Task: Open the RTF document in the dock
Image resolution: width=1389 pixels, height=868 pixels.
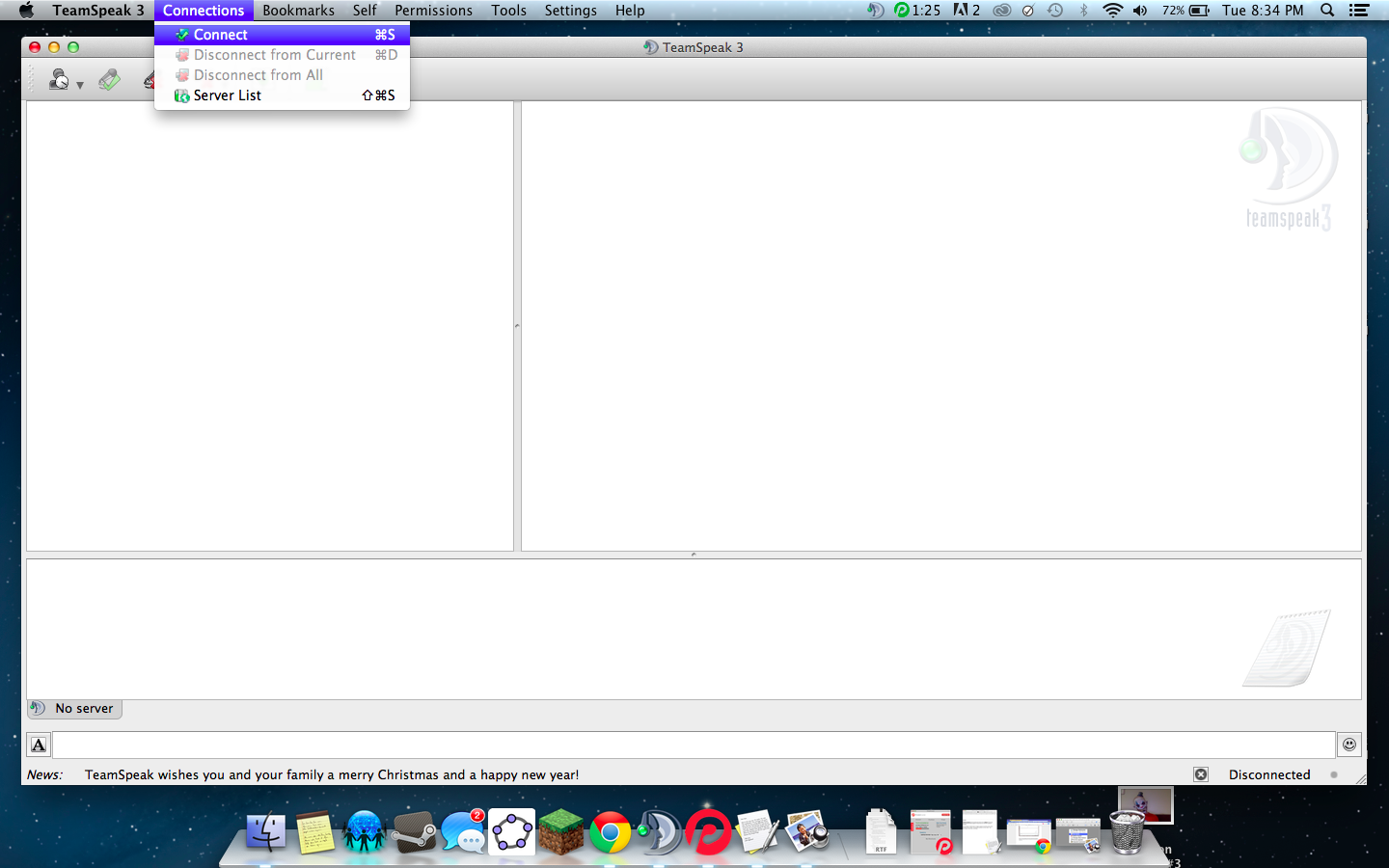Action: tap(881, 832)
